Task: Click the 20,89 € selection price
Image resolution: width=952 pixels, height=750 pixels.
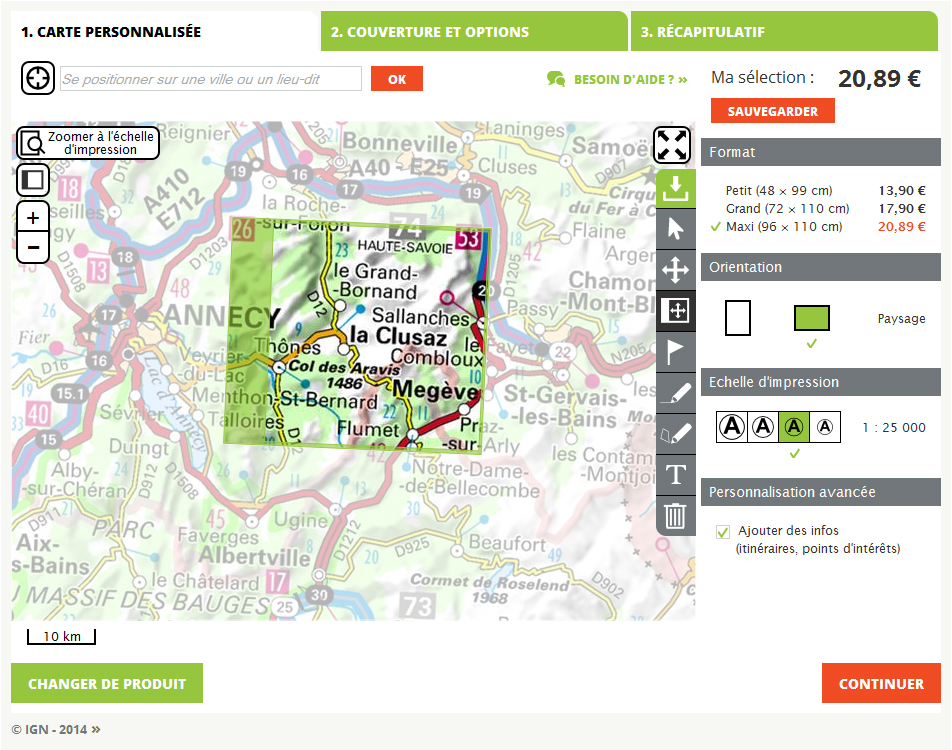Action: pos(879,78)
